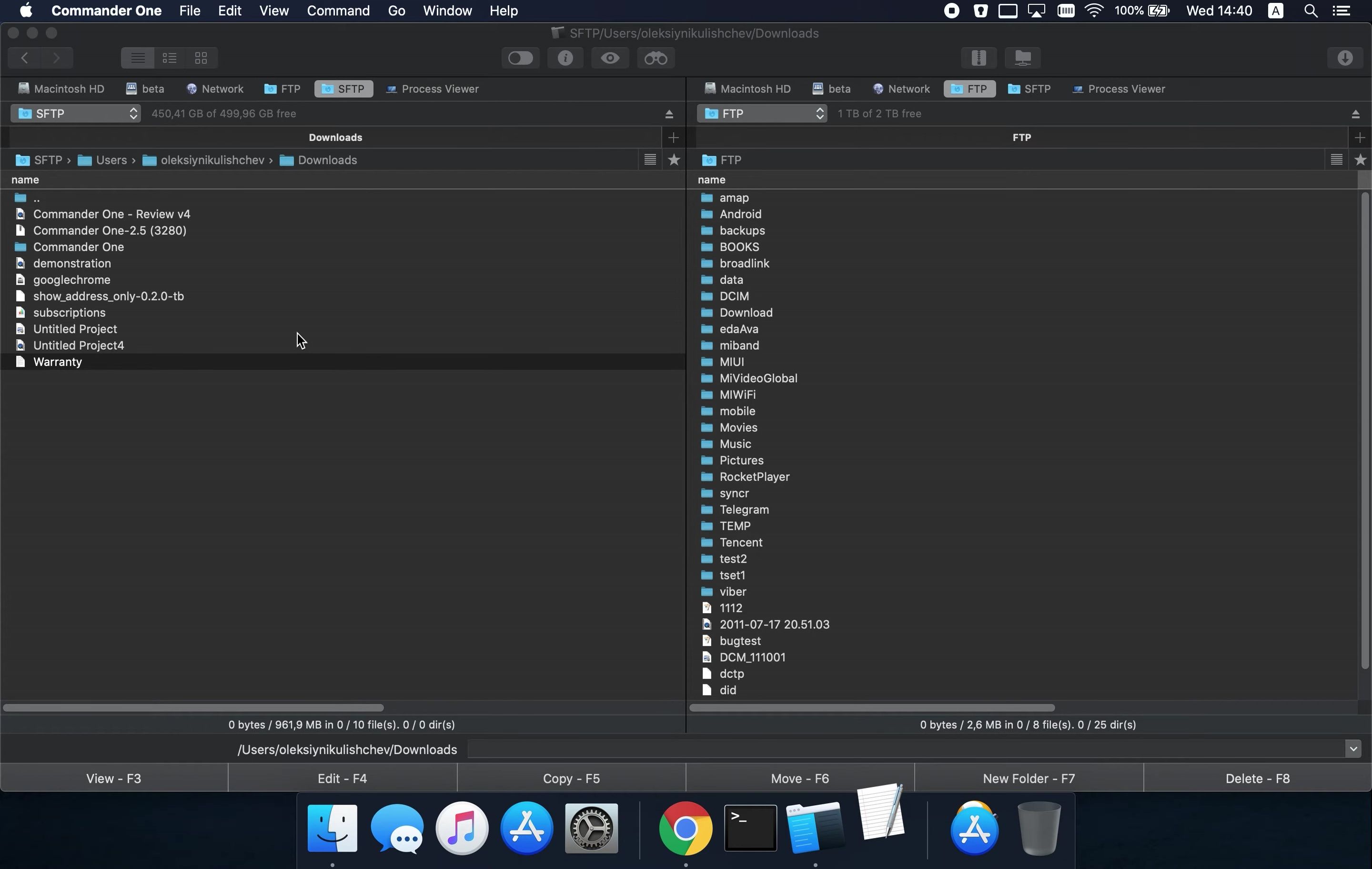
Task: Select Commander One folder in left panel
Action: [343, 247]
